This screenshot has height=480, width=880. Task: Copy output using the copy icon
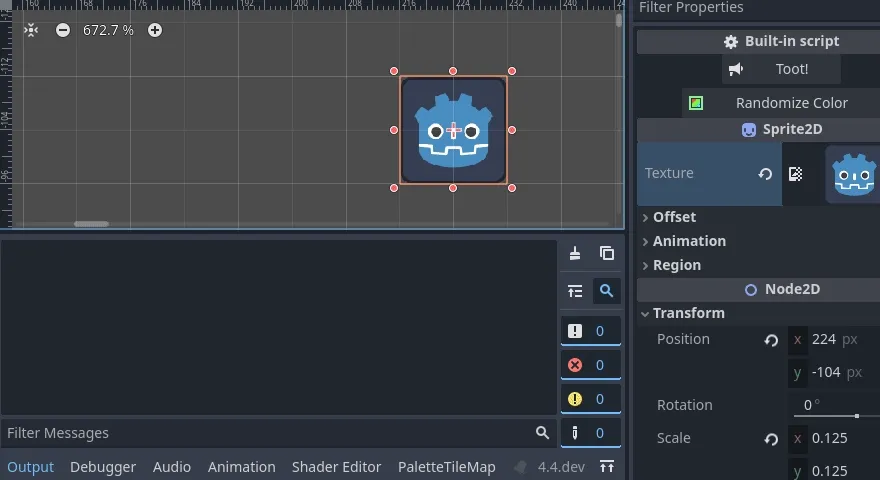pyautogui.click(x=607, y=254)
